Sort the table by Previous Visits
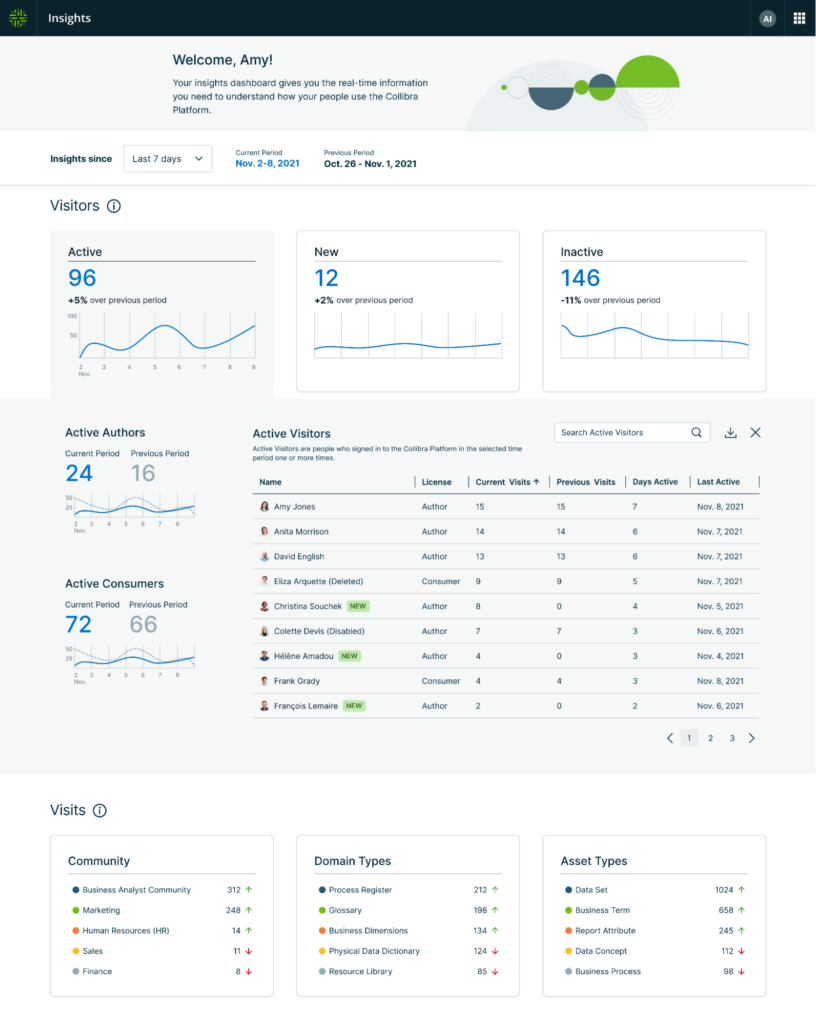This screenshot has width=816, height=1024. 586,481
